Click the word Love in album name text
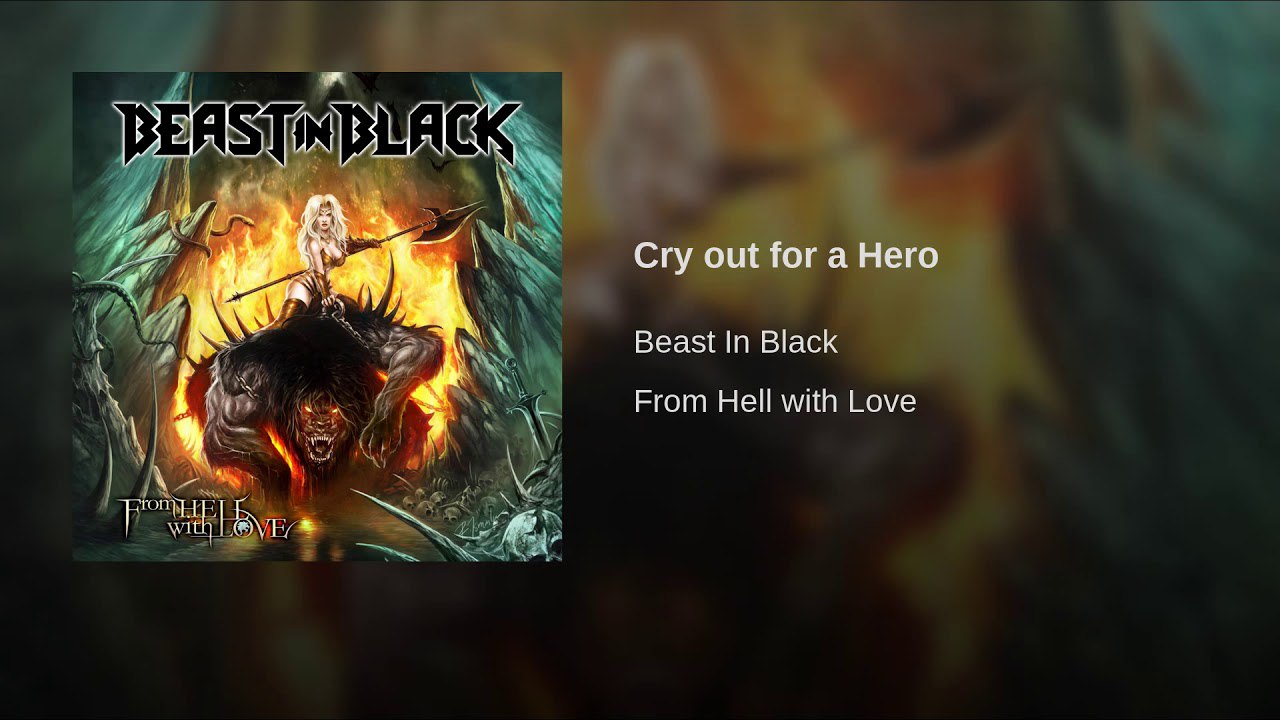The width and height of the screenshot is (1280, 720). click(882, 401)
